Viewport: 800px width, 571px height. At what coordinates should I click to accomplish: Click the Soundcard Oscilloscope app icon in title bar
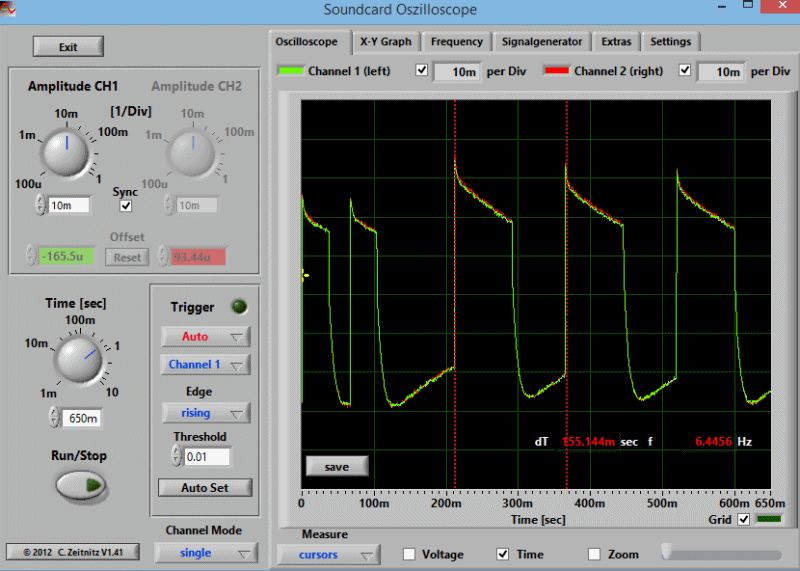coord(7,9)
